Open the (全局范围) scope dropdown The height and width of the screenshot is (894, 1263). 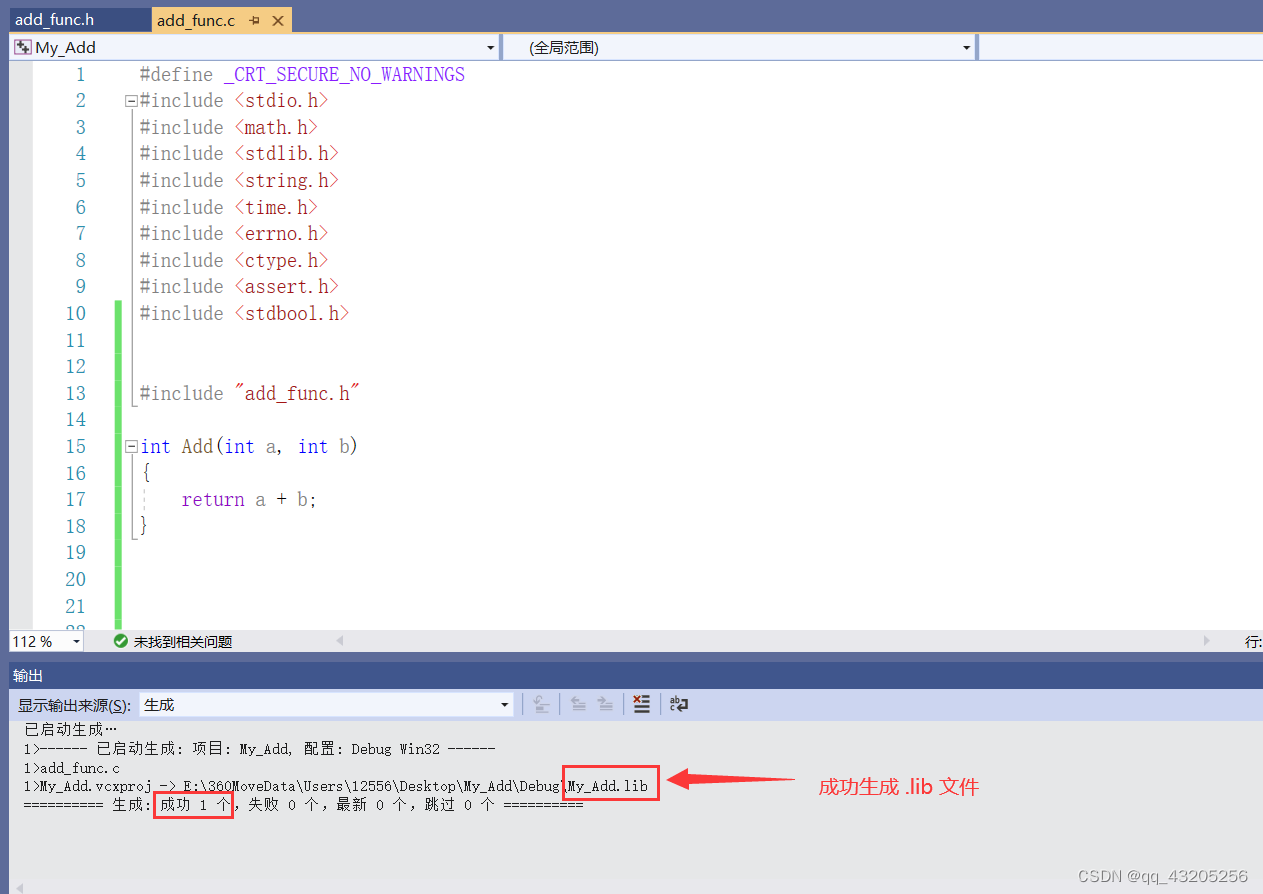(966, 48)
